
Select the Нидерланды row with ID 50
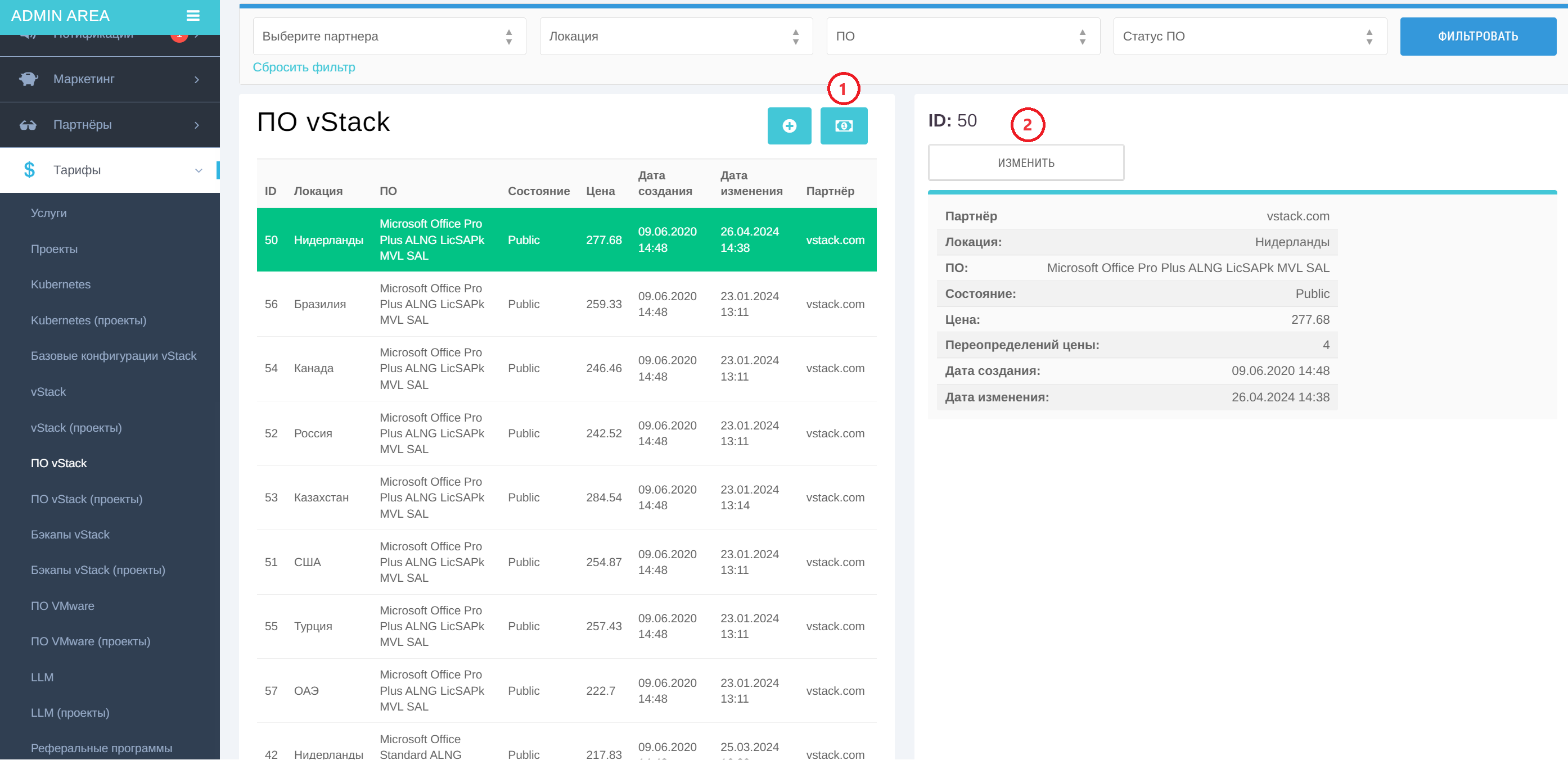(x=566, y=239)
